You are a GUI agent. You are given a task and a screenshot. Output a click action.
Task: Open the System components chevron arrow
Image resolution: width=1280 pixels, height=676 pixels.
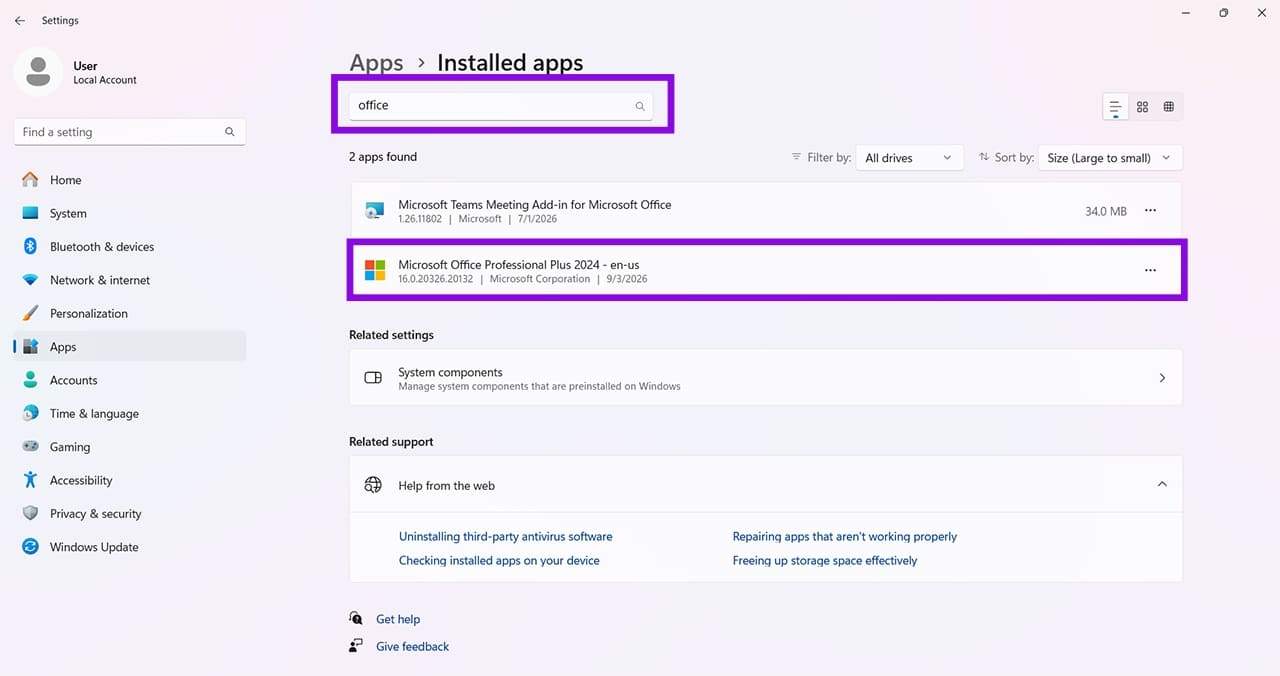point(1162,378)
